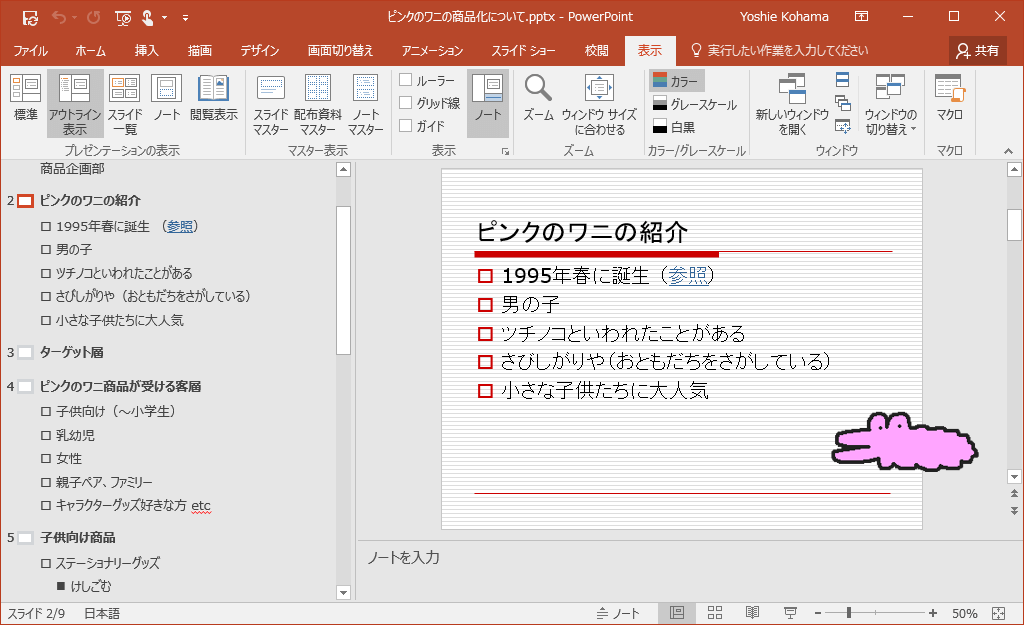Enable the Ruler (ルーラー) checkbox
This screenshot has width=1024, height=625.
406,80
